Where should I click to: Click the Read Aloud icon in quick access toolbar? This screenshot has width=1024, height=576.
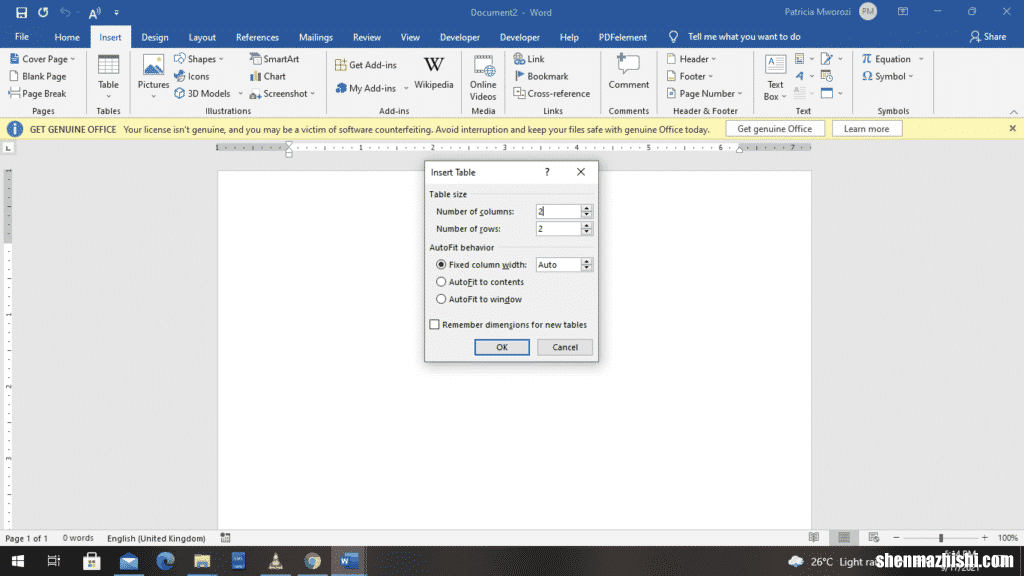click(95, 12)
